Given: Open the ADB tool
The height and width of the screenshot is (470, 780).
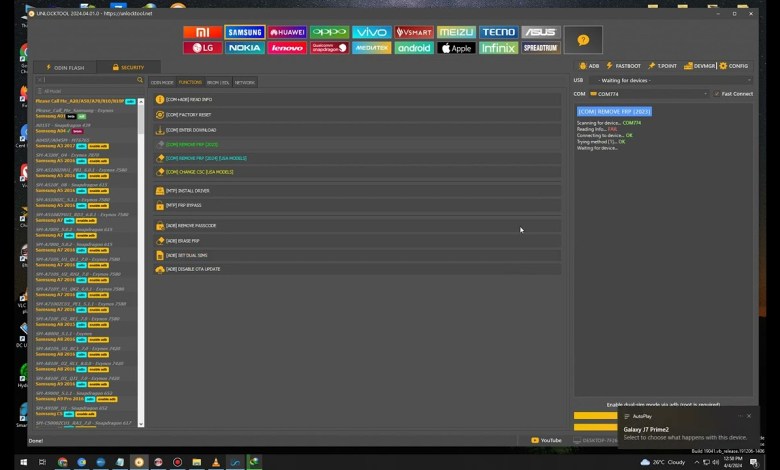Looking at the screenshot, I should (x=589, y=66).
